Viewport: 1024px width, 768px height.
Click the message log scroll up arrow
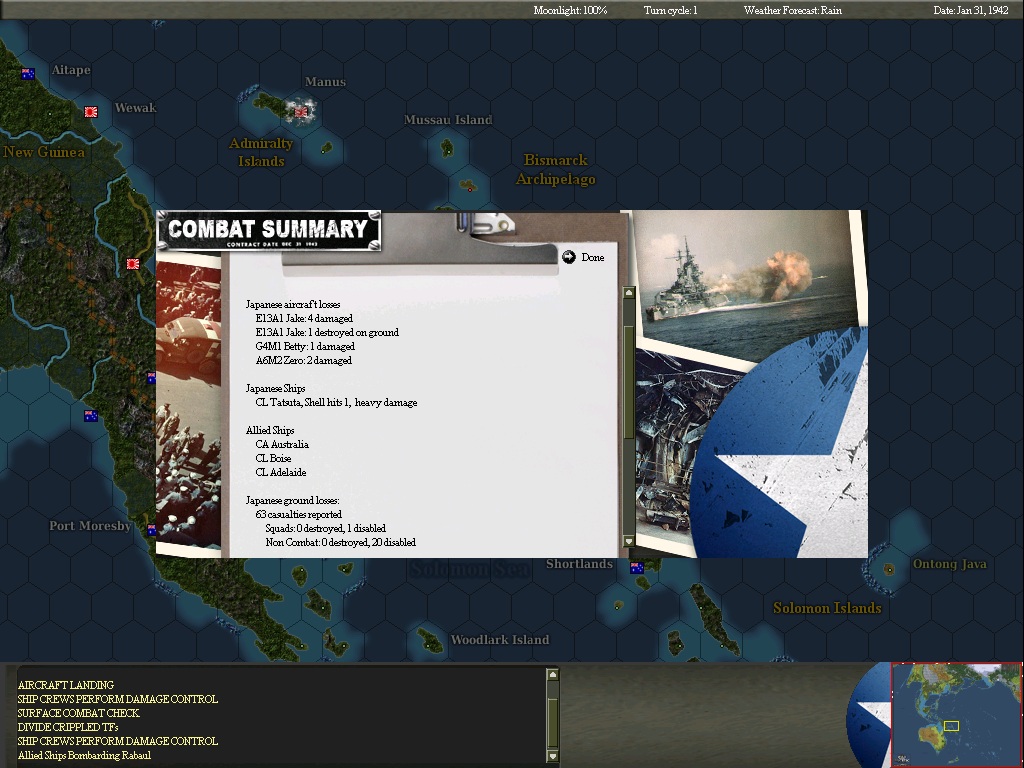tap(552, 675)
